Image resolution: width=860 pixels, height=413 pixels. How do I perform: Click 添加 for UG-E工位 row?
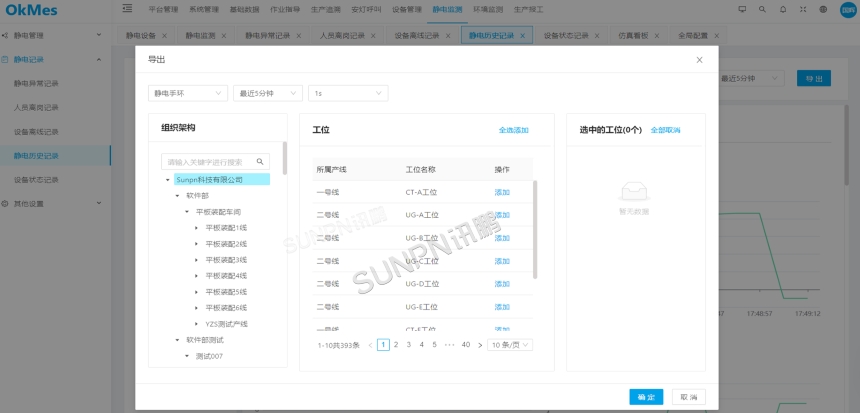502,307
